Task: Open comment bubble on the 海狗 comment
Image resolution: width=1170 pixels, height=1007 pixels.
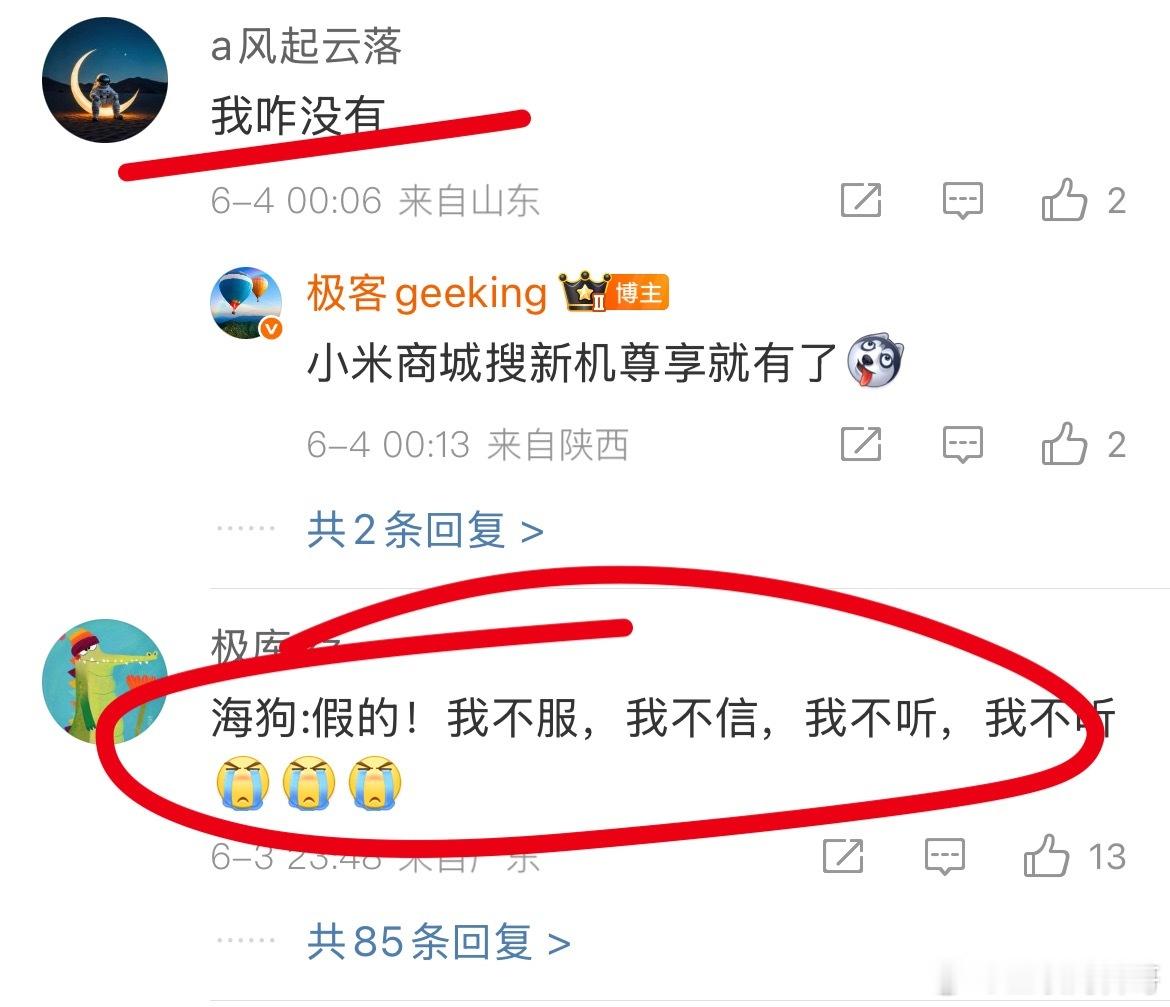Action: click(945, 856)
